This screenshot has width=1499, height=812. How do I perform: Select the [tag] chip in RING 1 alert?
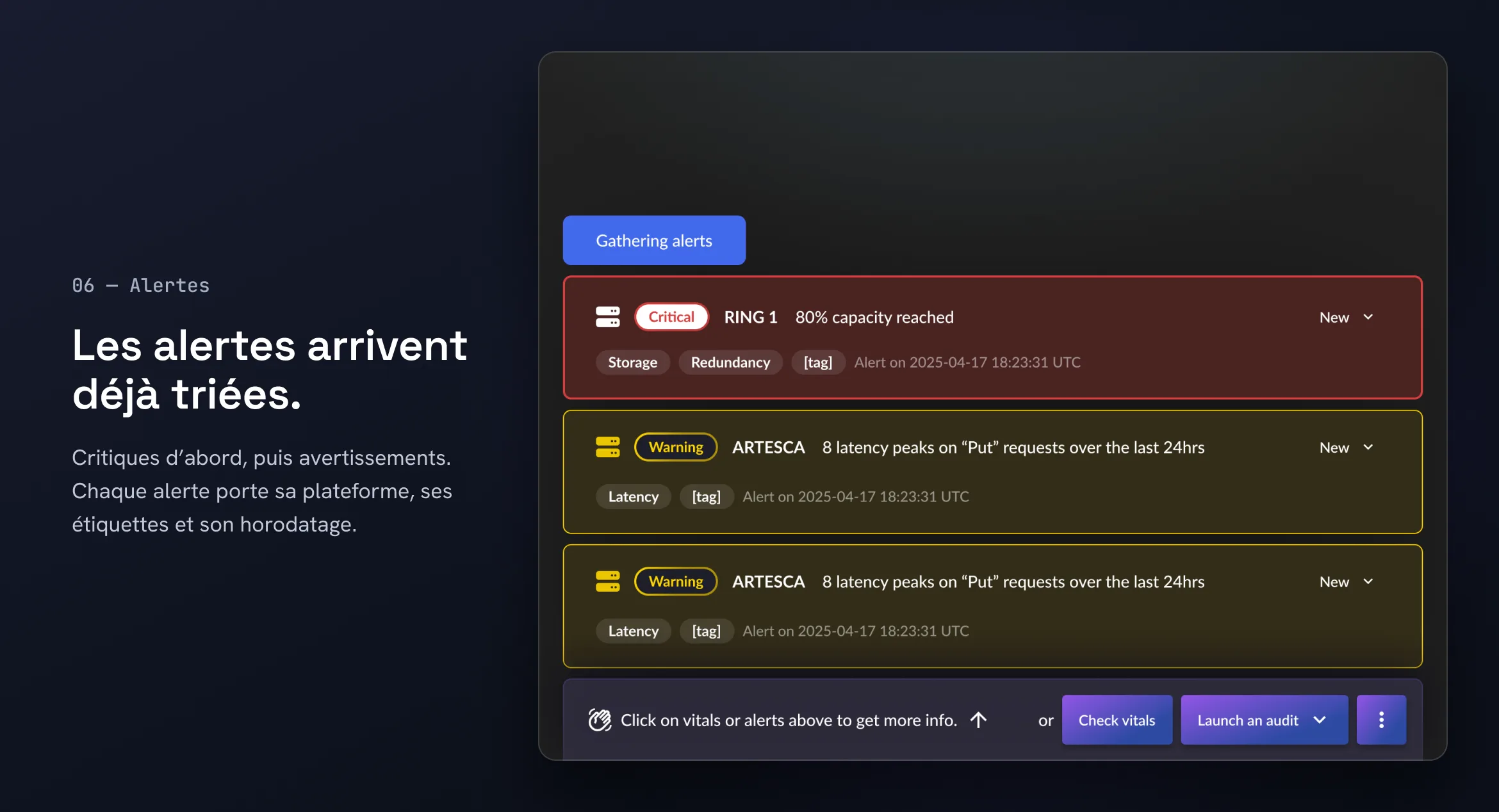coord(818,362)
